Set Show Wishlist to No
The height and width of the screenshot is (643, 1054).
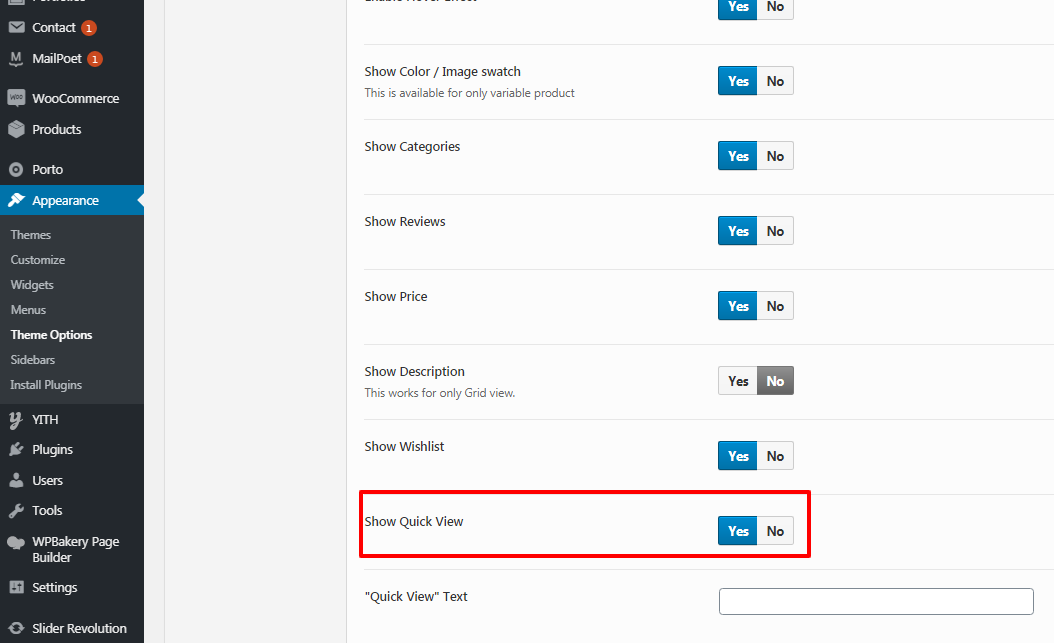(775, 456)
